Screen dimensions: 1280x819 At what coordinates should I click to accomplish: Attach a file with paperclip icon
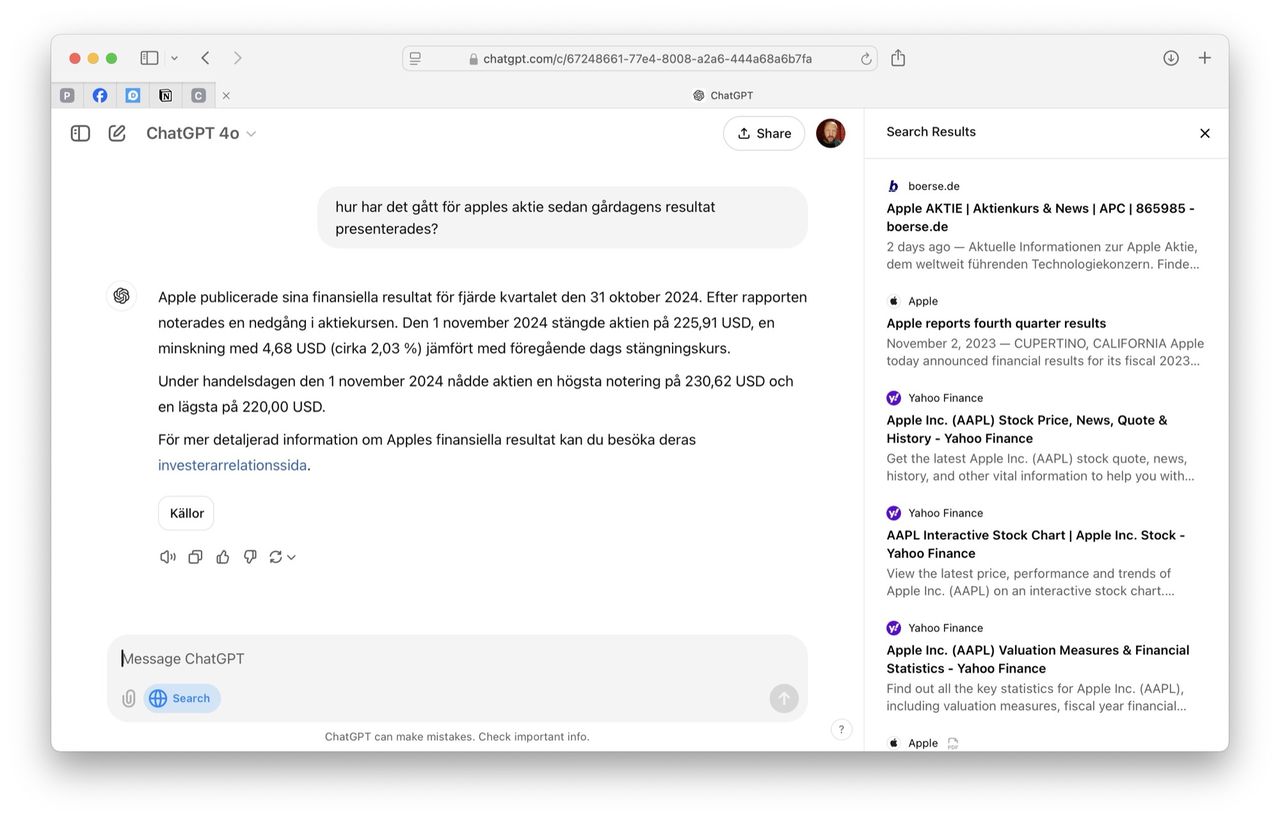coord(129,698)
